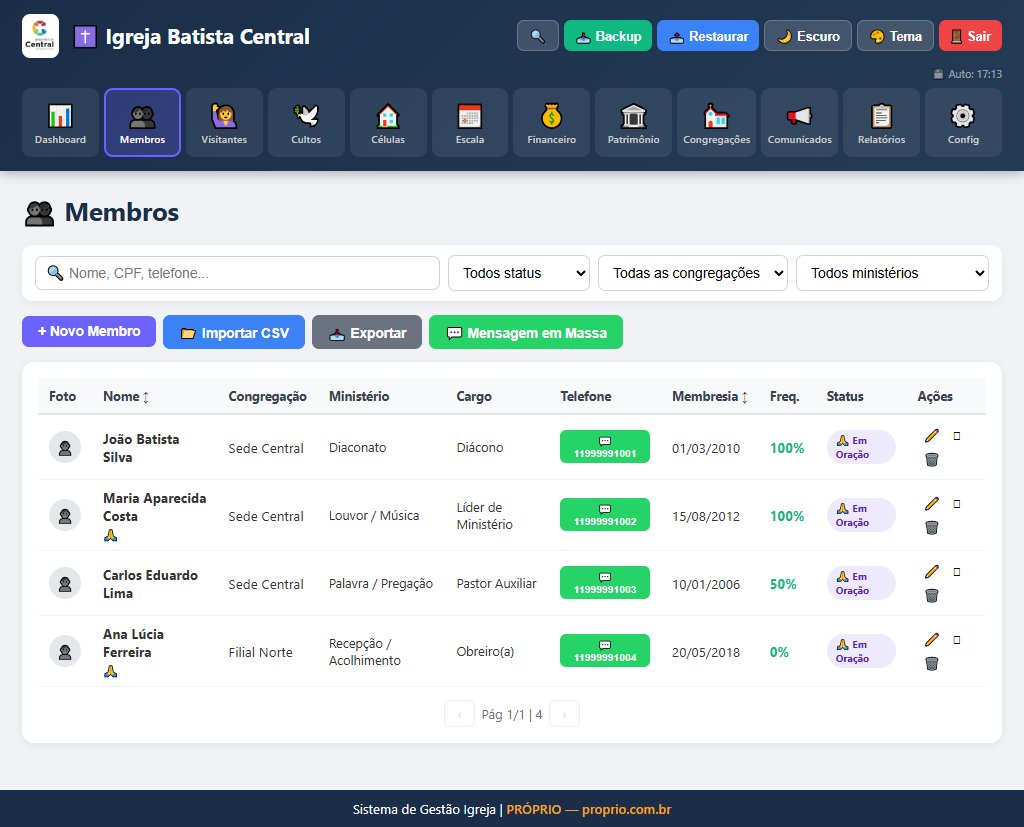Open the Patrimônio building section
Screen dimensions: 1024x827
pos(633,123)
